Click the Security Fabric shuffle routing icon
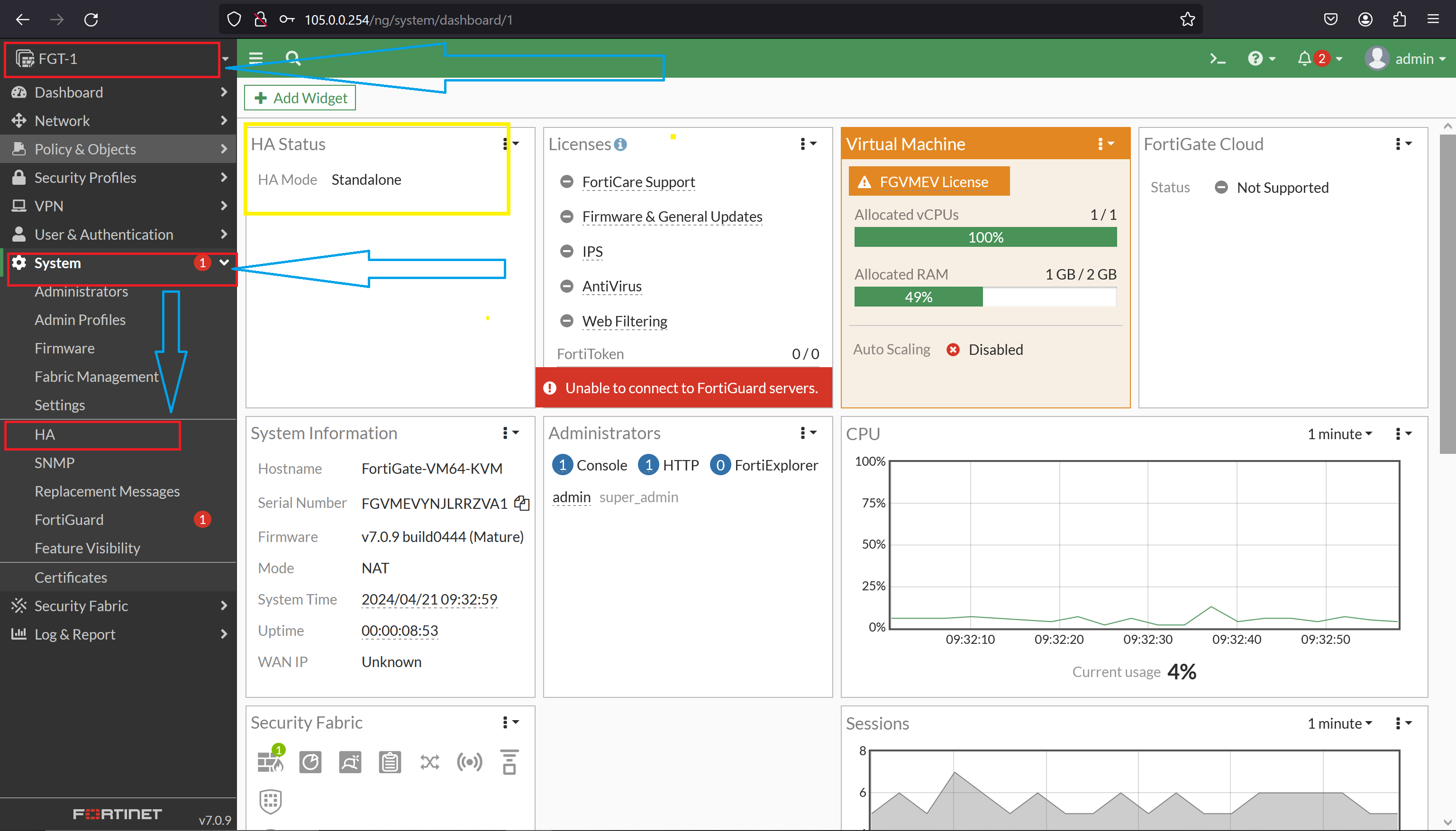The image size is (1456, 831). [429, 762]
